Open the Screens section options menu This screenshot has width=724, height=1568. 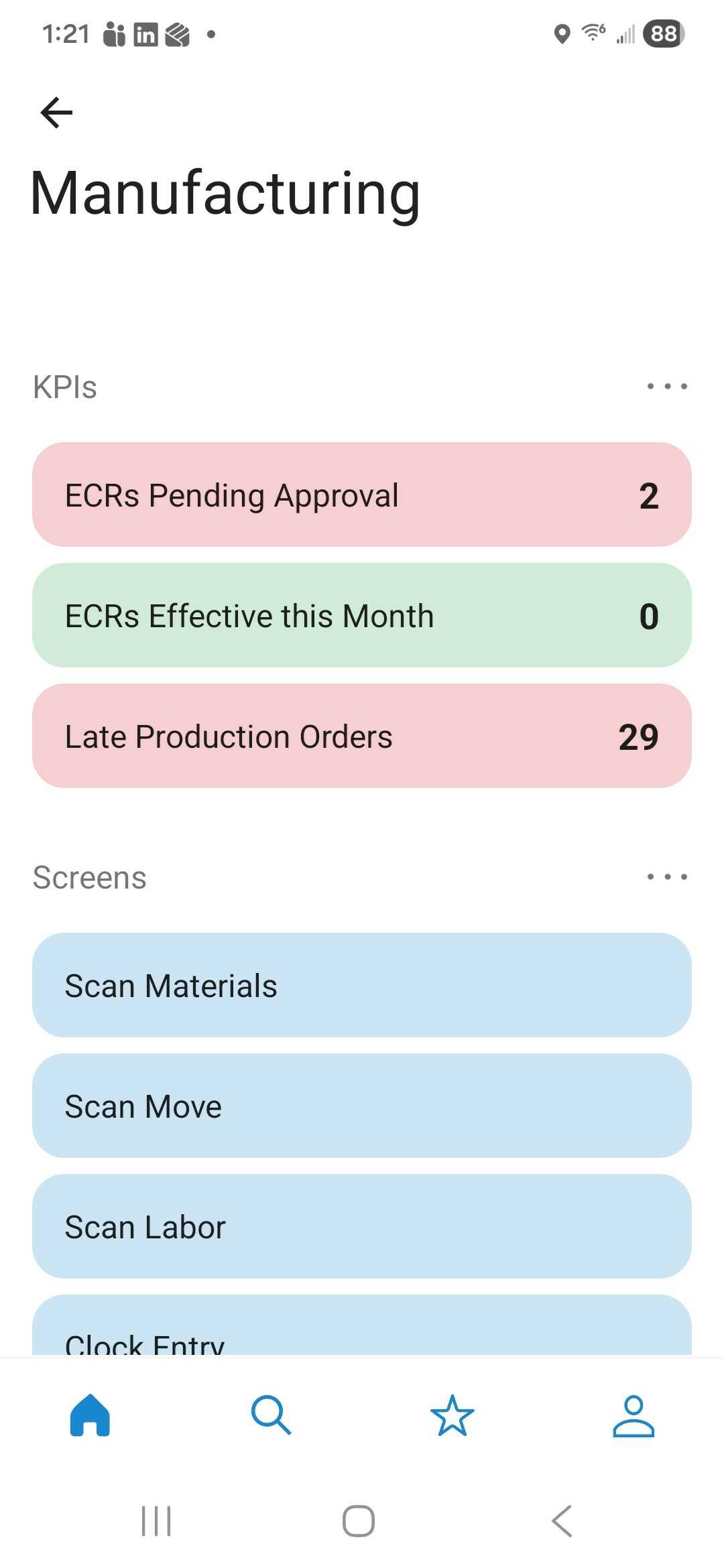coord(667,877)
